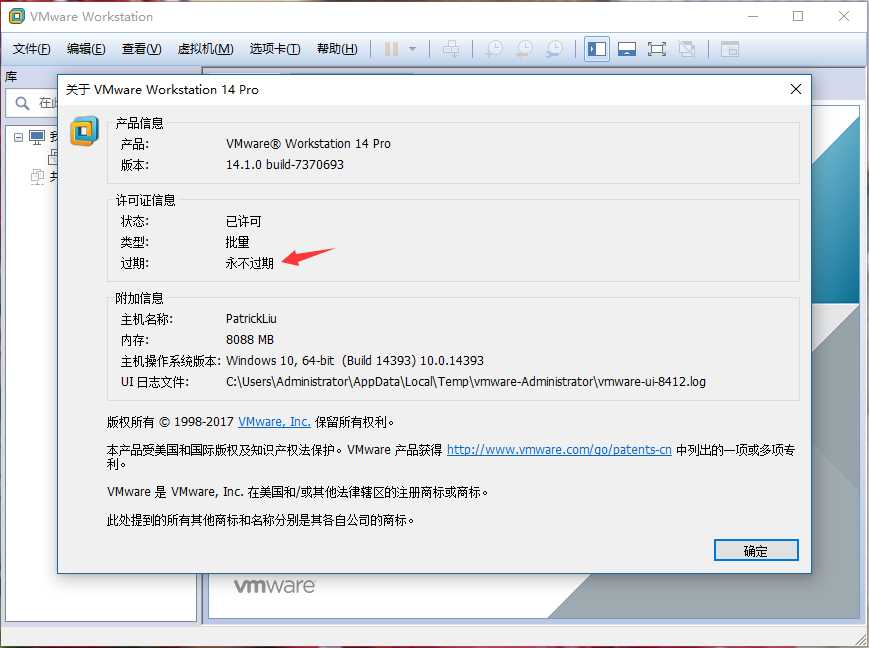The height and width of the screenshot is (648, 869).
Task: Click the Windows 10, 64-bit OS version text
Action: pos(355,361)
